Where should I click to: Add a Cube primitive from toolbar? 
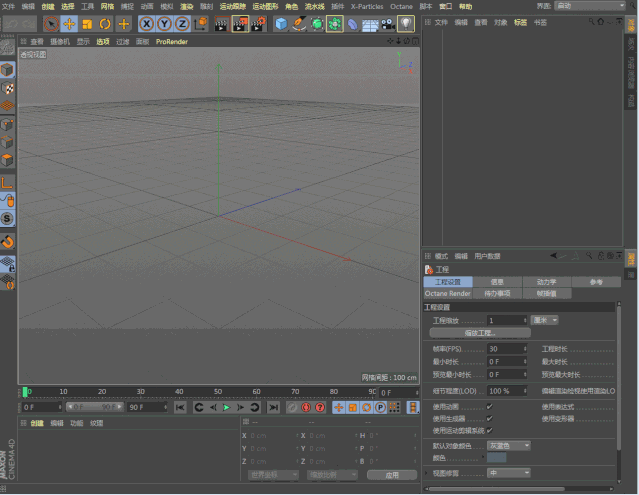point(281,24)
